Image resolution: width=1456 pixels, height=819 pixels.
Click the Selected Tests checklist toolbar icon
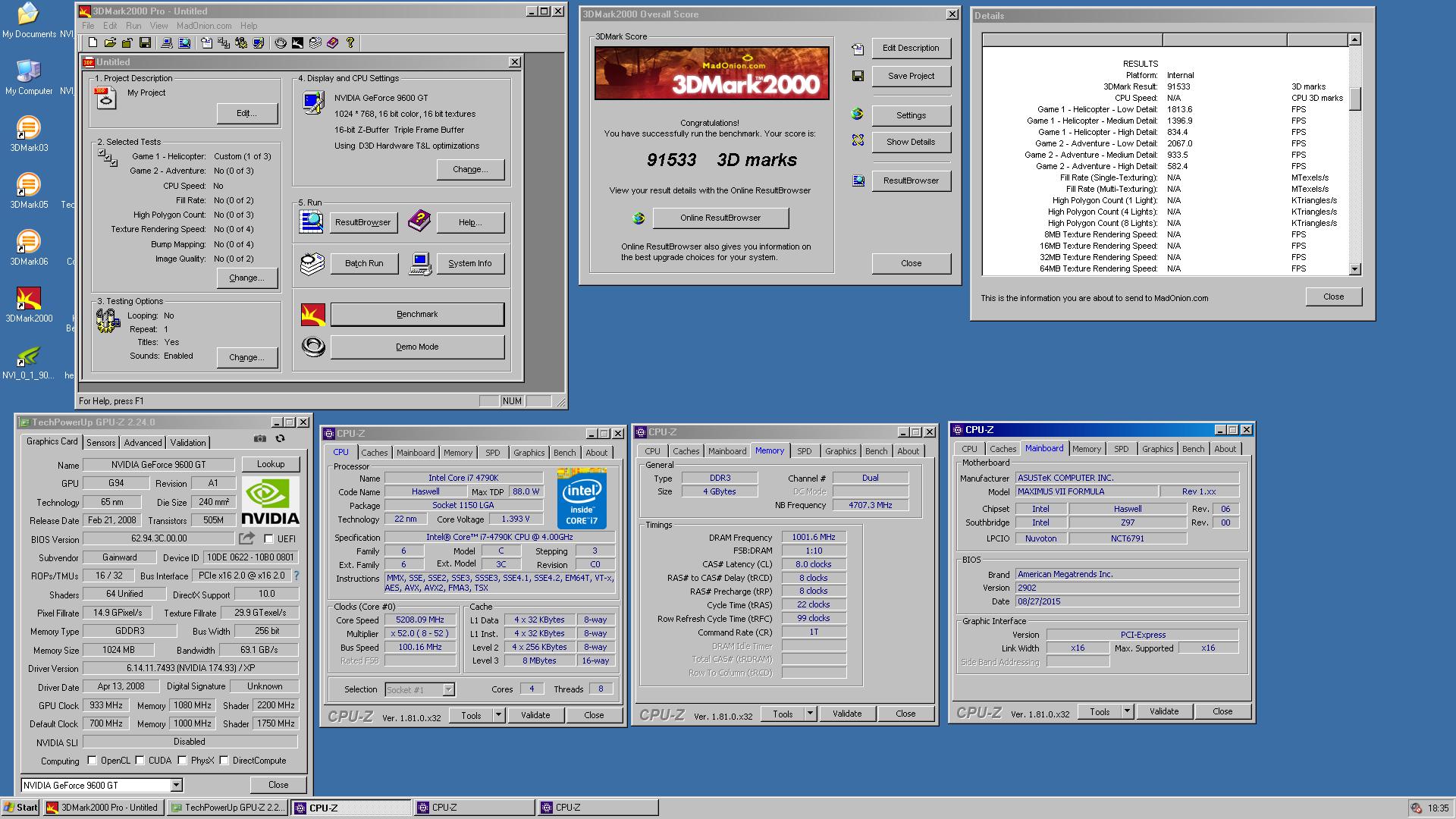point(224,43)
